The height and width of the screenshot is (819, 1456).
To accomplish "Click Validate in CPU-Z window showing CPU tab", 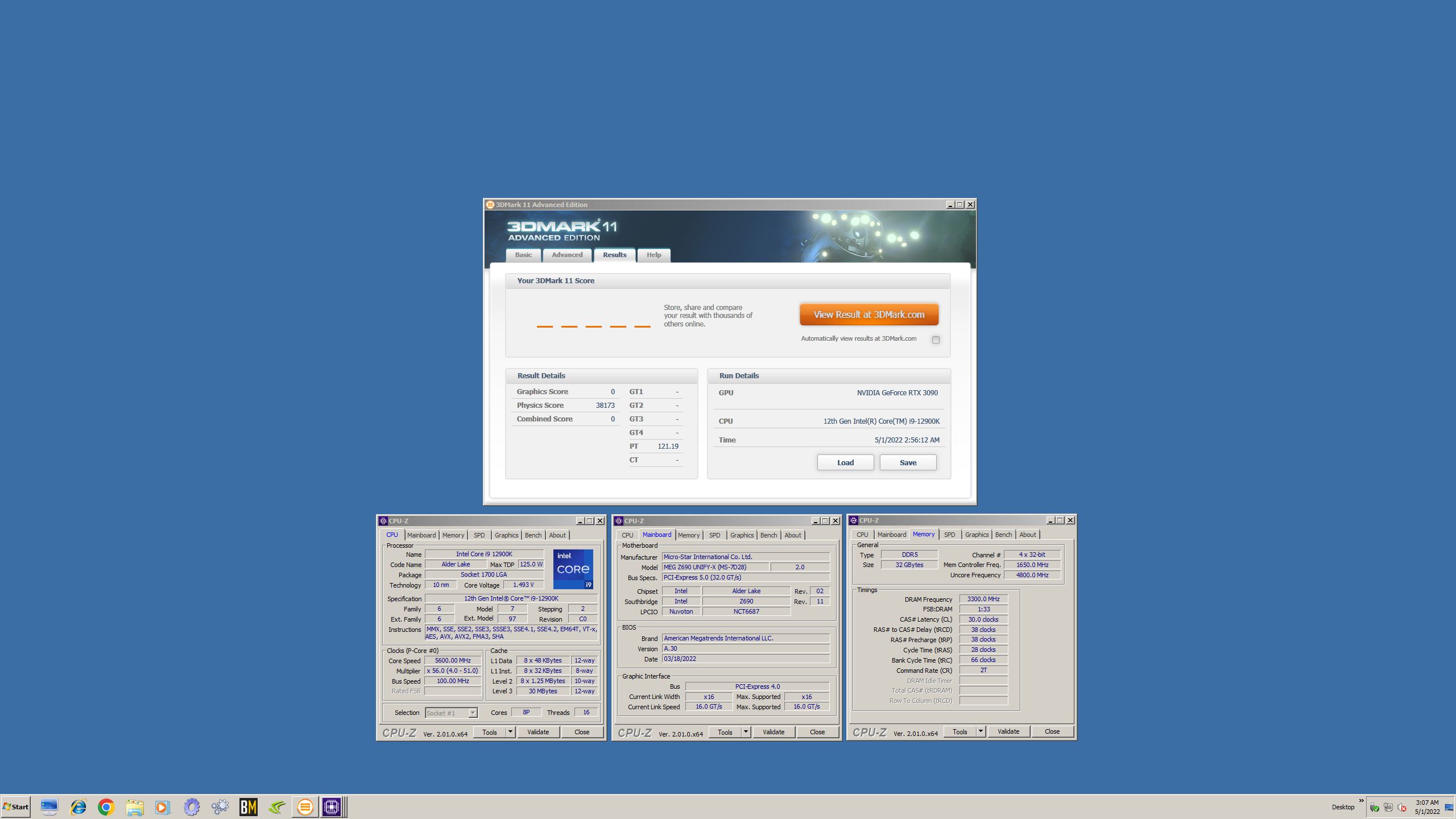I will click(x=538, y=732).
